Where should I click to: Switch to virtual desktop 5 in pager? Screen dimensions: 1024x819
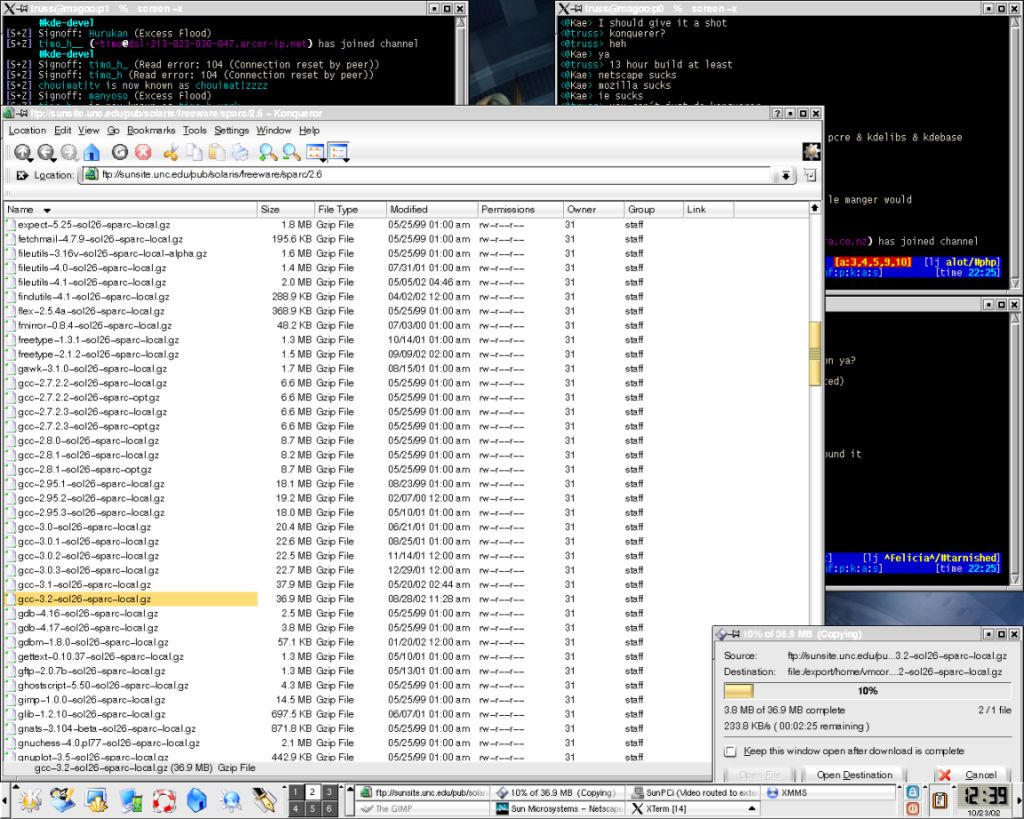click(313, 808)
